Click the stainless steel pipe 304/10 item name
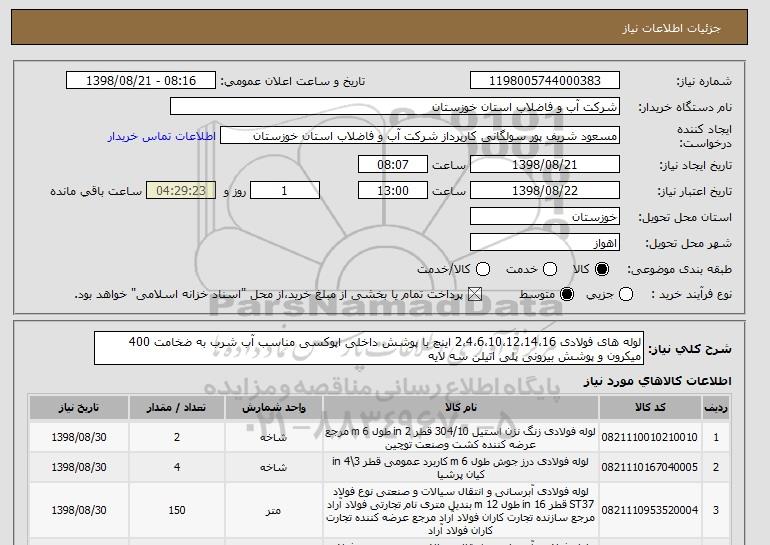This screenshot has width=770, height=545. click(461, 437)
